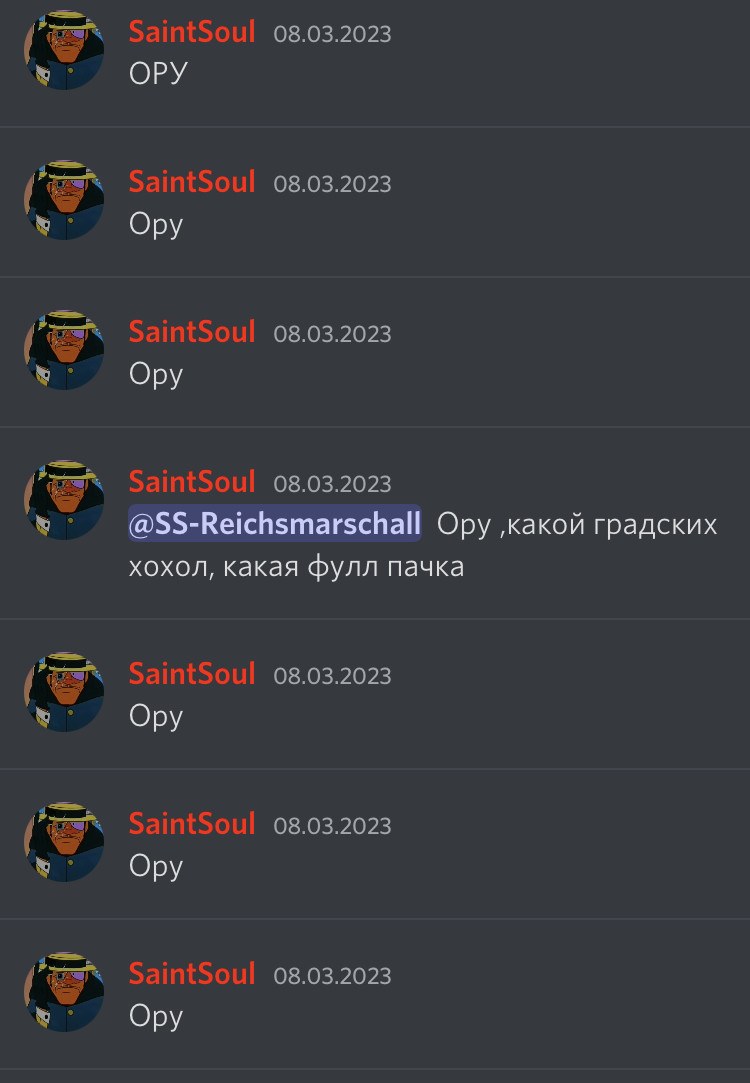This screenshot has width=750, height=1083.
Task: Tap the avatar of the last Ору message
Action: [64, 993]
